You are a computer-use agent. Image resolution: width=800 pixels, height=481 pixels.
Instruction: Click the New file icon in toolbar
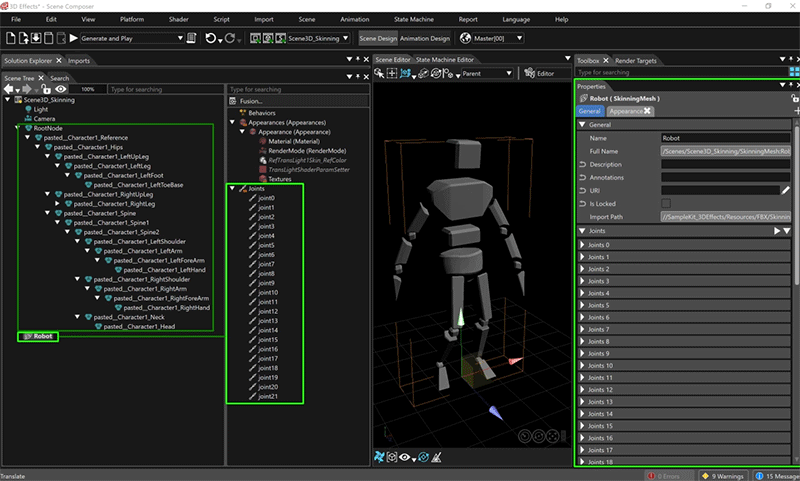pos(9,38)
